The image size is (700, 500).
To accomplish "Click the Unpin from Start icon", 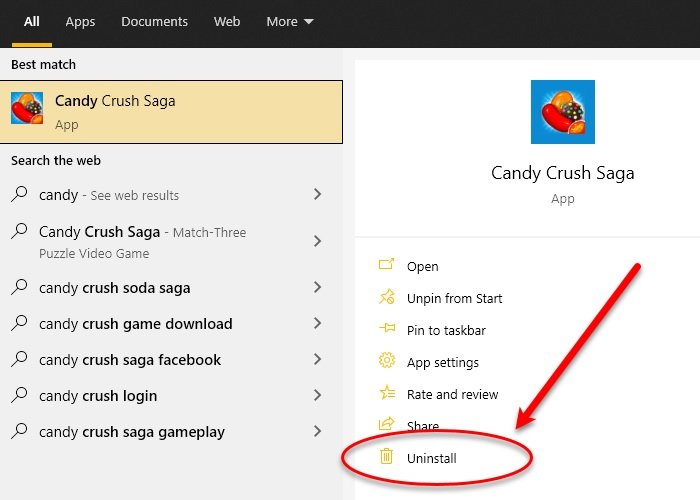I will [x=387, y=297].
